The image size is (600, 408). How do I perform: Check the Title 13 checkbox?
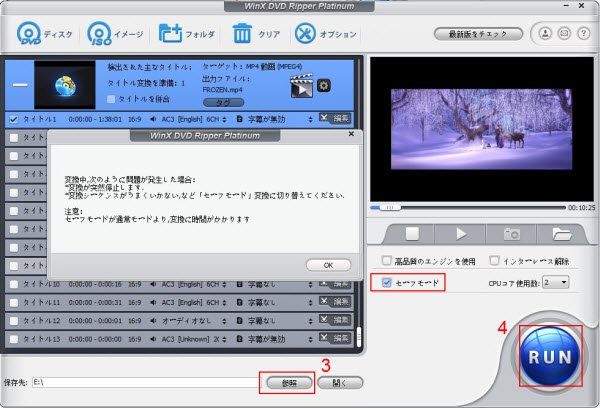tap(14, 339)
